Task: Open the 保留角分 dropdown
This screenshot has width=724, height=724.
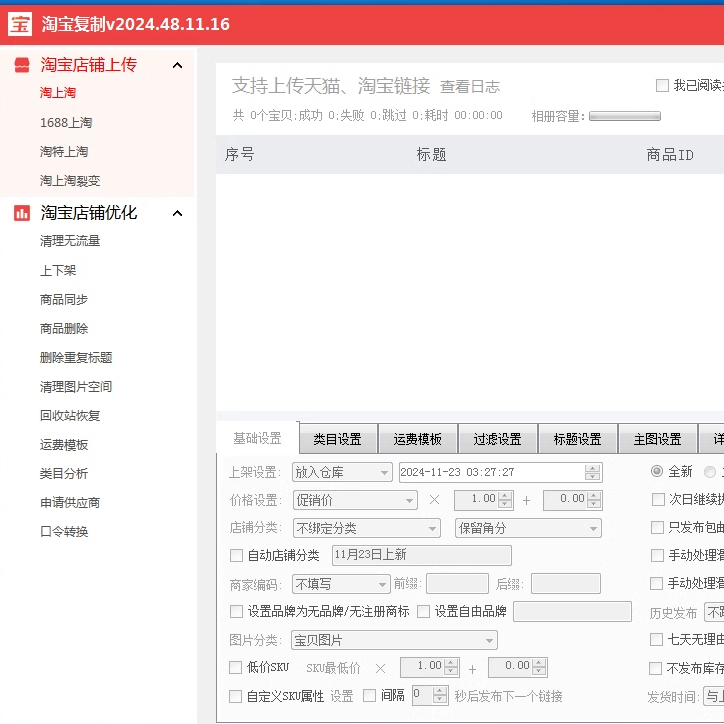Action: click(528, 528)
